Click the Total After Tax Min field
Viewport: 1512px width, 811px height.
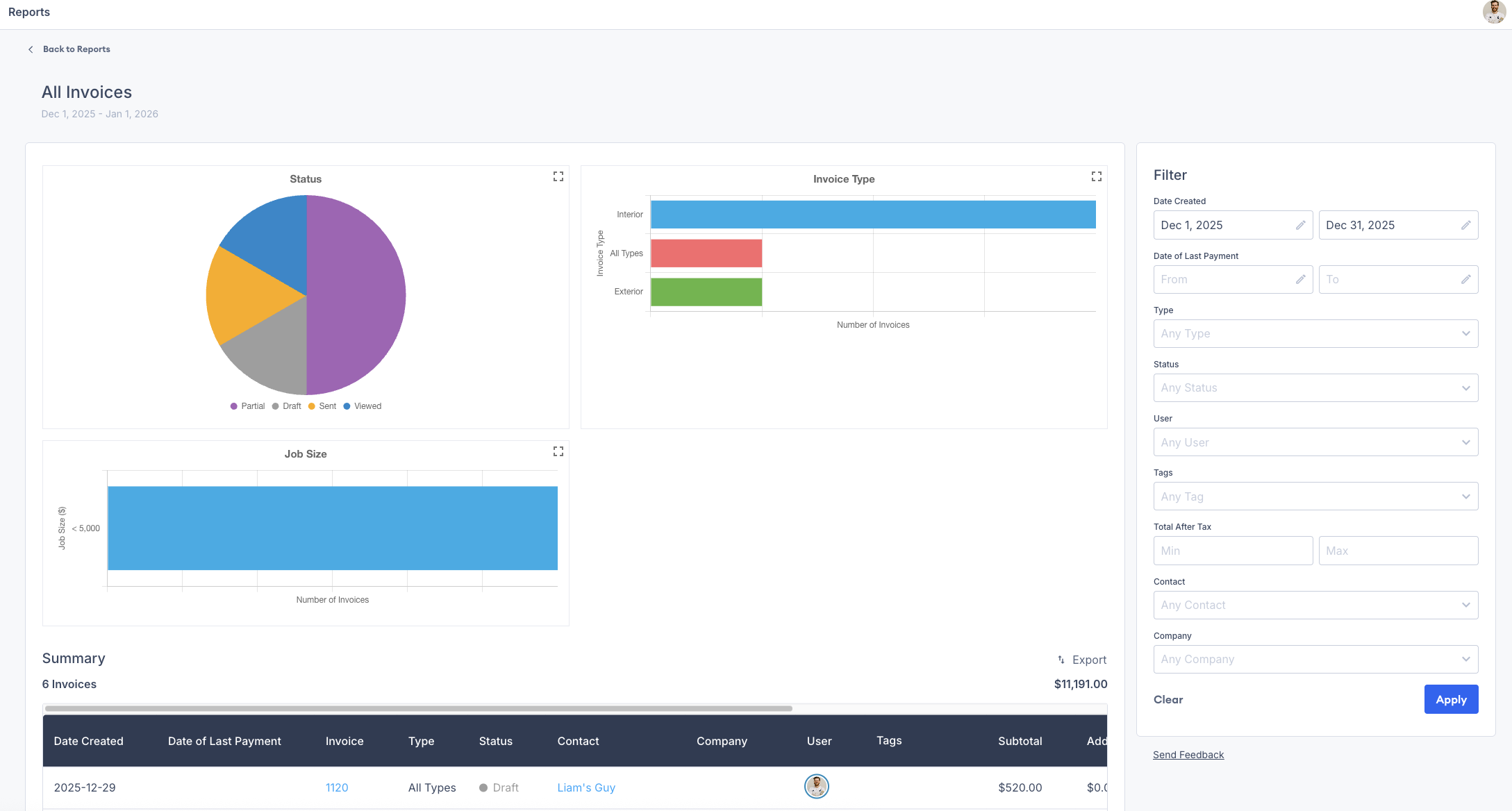coord(1233,551)
